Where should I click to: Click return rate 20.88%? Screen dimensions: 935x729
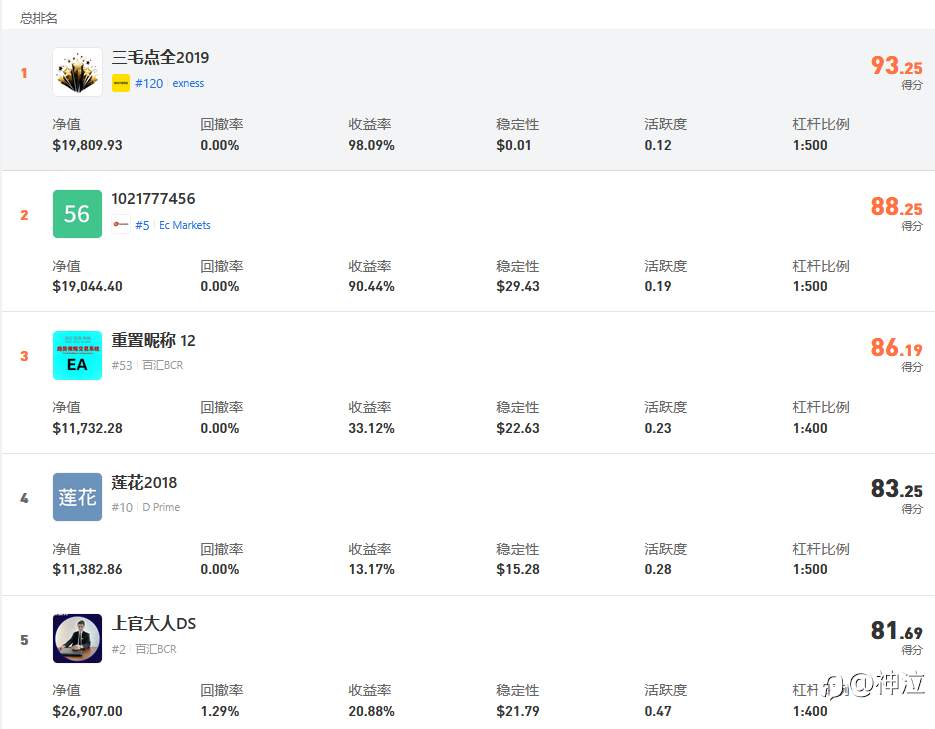point(371,712)
